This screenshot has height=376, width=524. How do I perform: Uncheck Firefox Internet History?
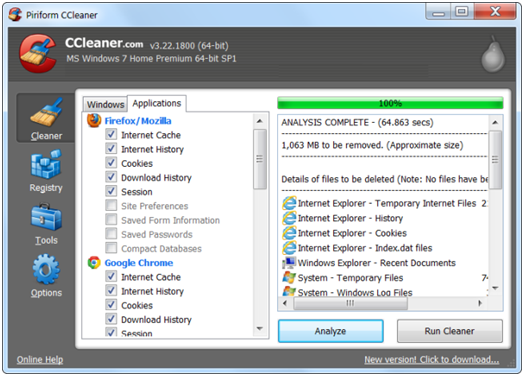(111, 149)
